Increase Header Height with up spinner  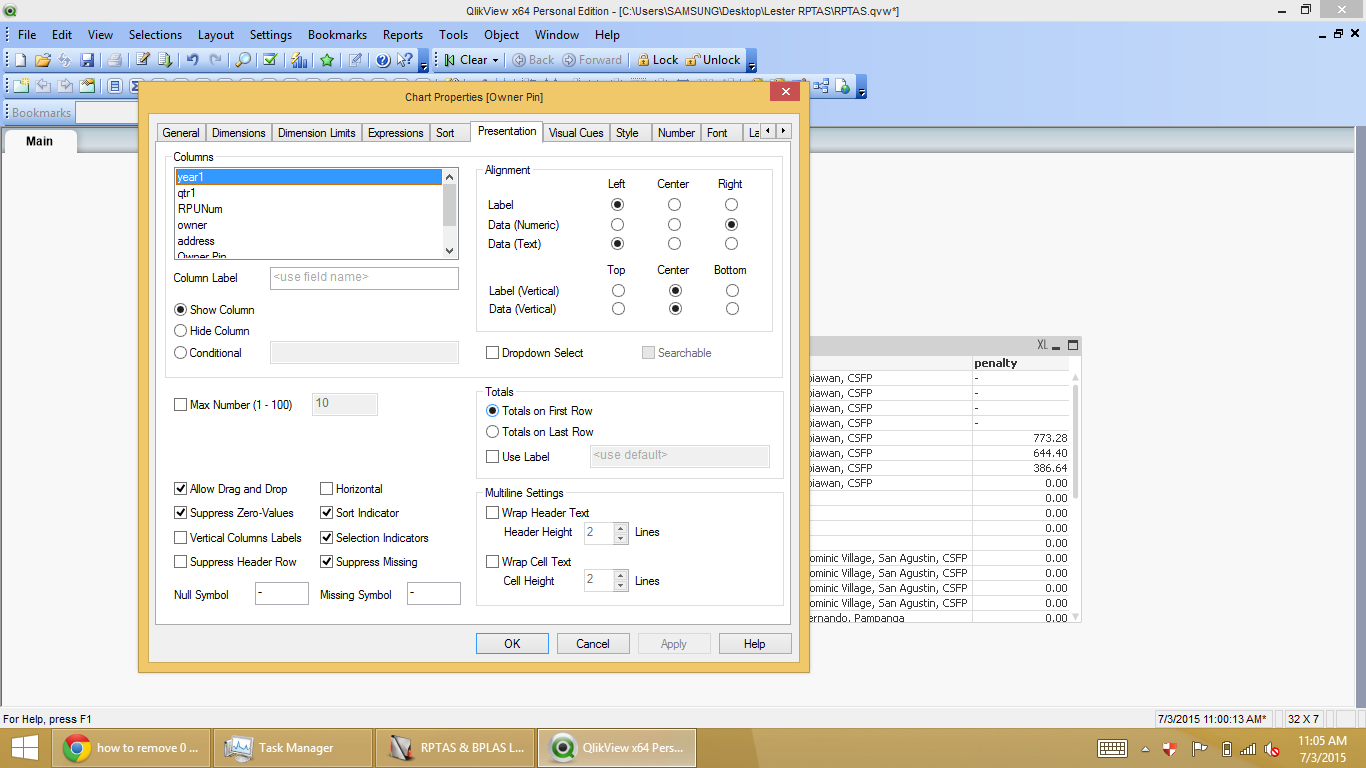pyautogui.click(x=621, y=527)
